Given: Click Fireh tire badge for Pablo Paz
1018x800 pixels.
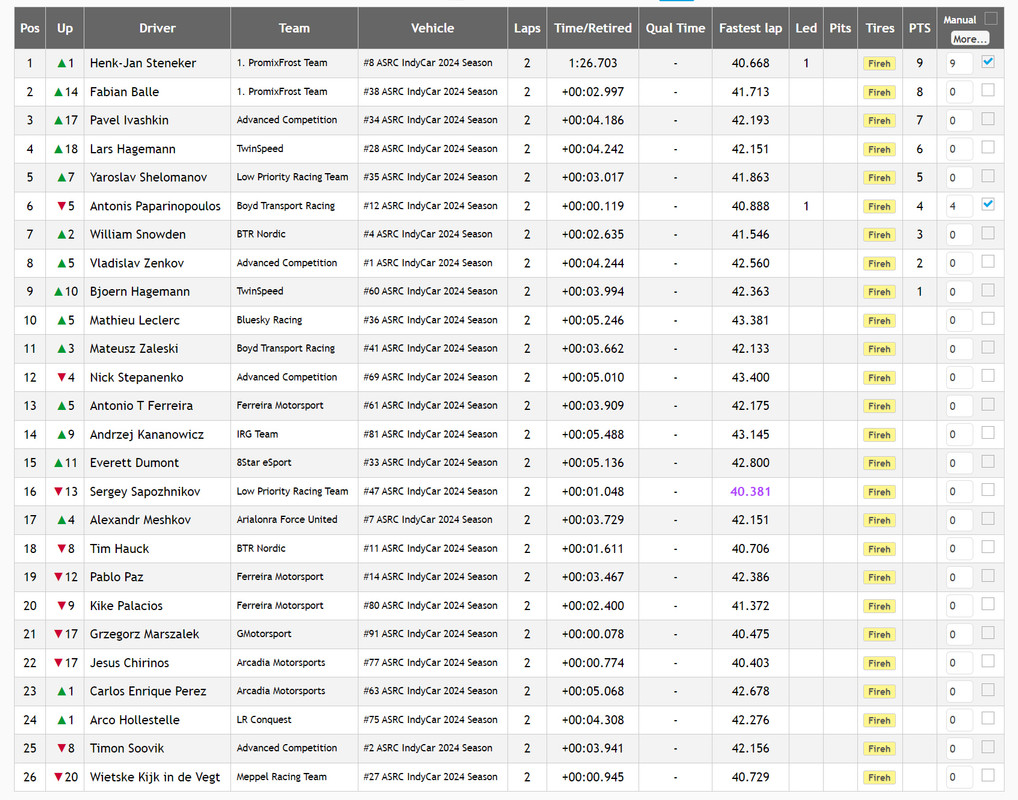Looking at the screenshot, I should [879, 577].
